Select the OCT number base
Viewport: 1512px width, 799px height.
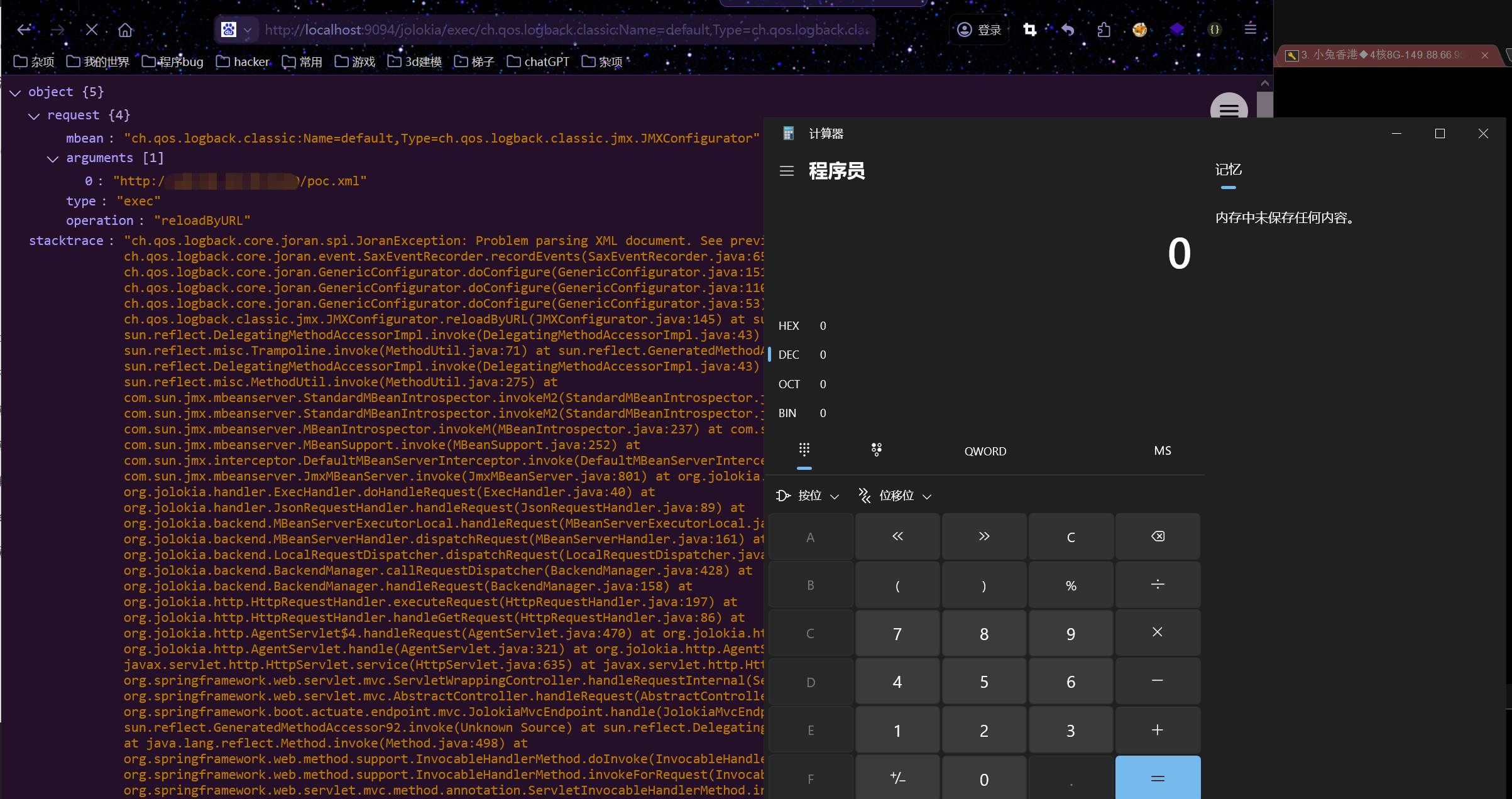click(x=789, y=384)
